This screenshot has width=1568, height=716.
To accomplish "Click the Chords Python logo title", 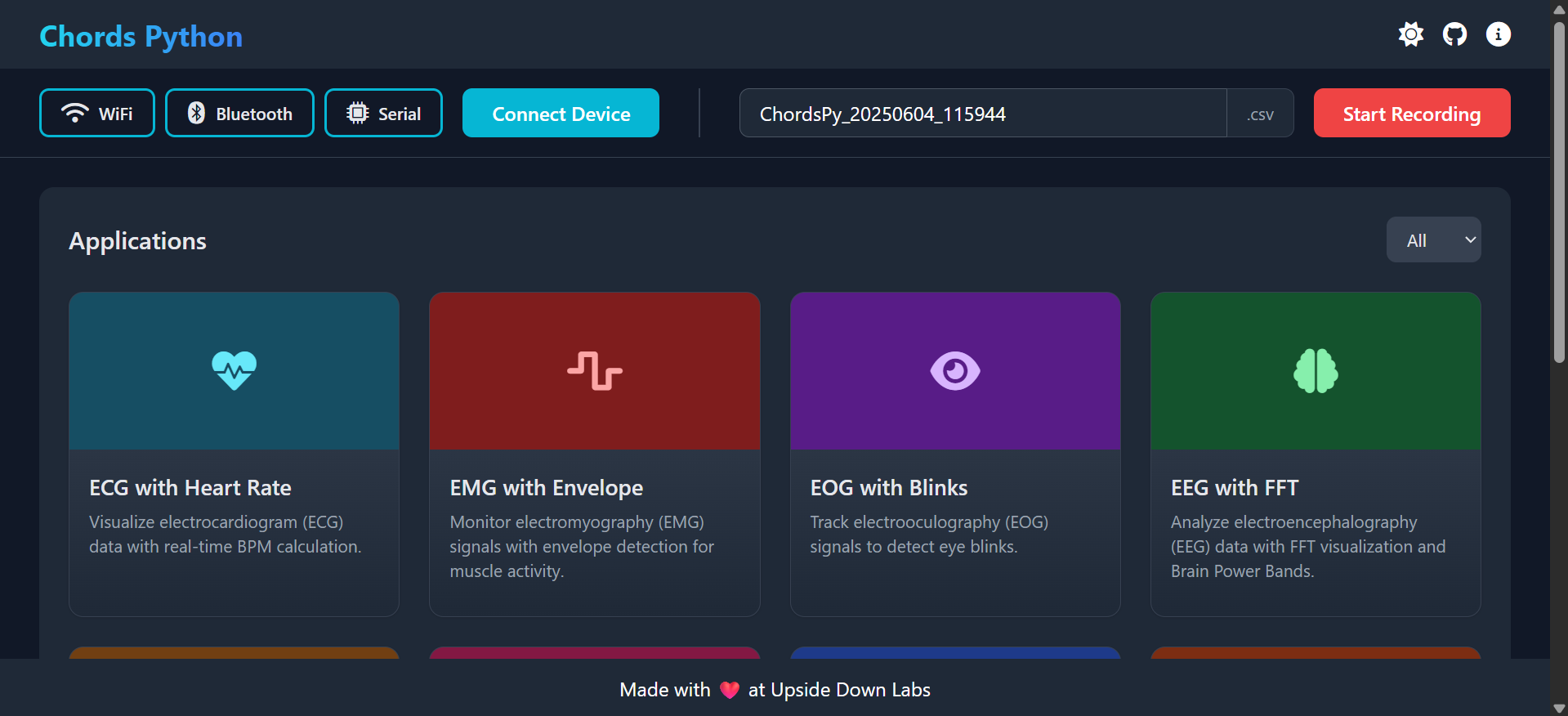I will click(141, 37).
